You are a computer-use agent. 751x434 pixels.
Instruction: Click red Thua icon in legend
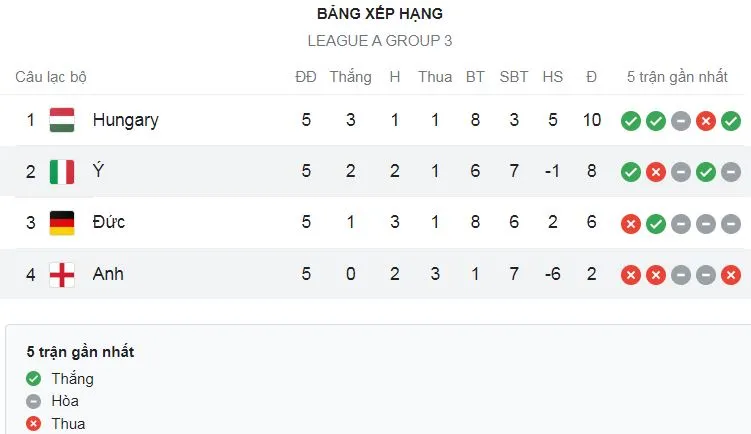coord(34,424)
